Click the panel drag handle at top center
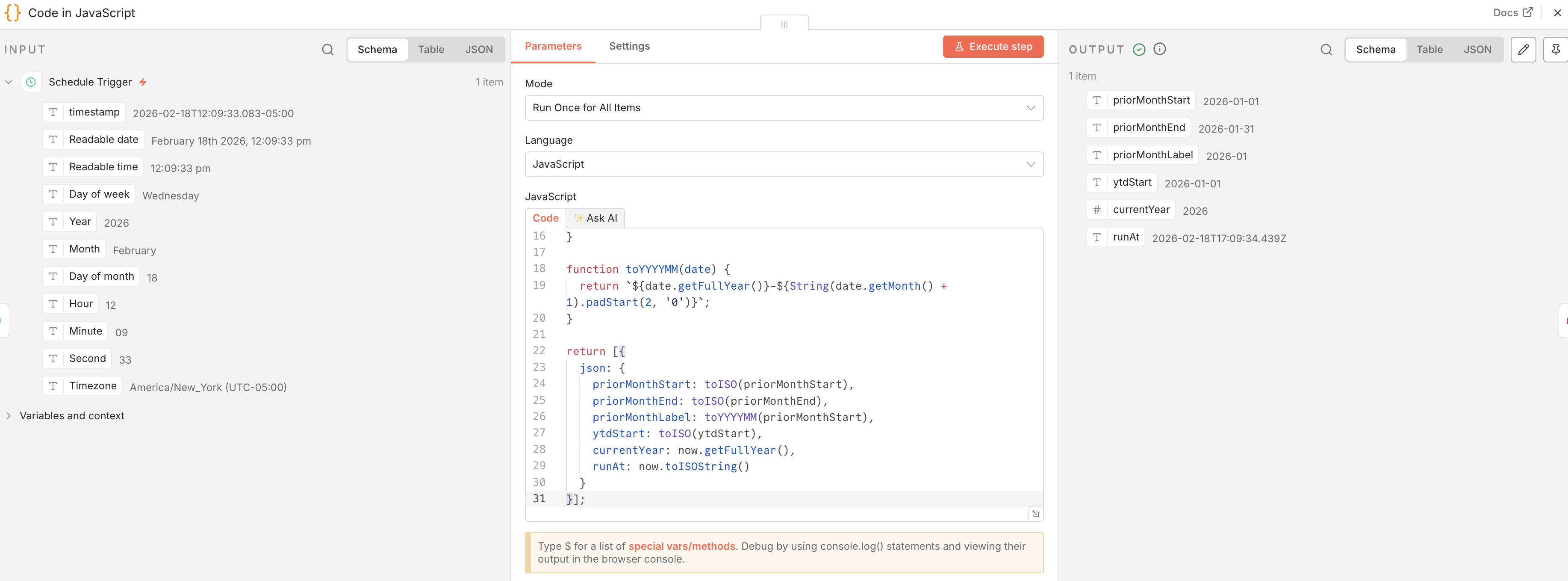 click(784, 24)
